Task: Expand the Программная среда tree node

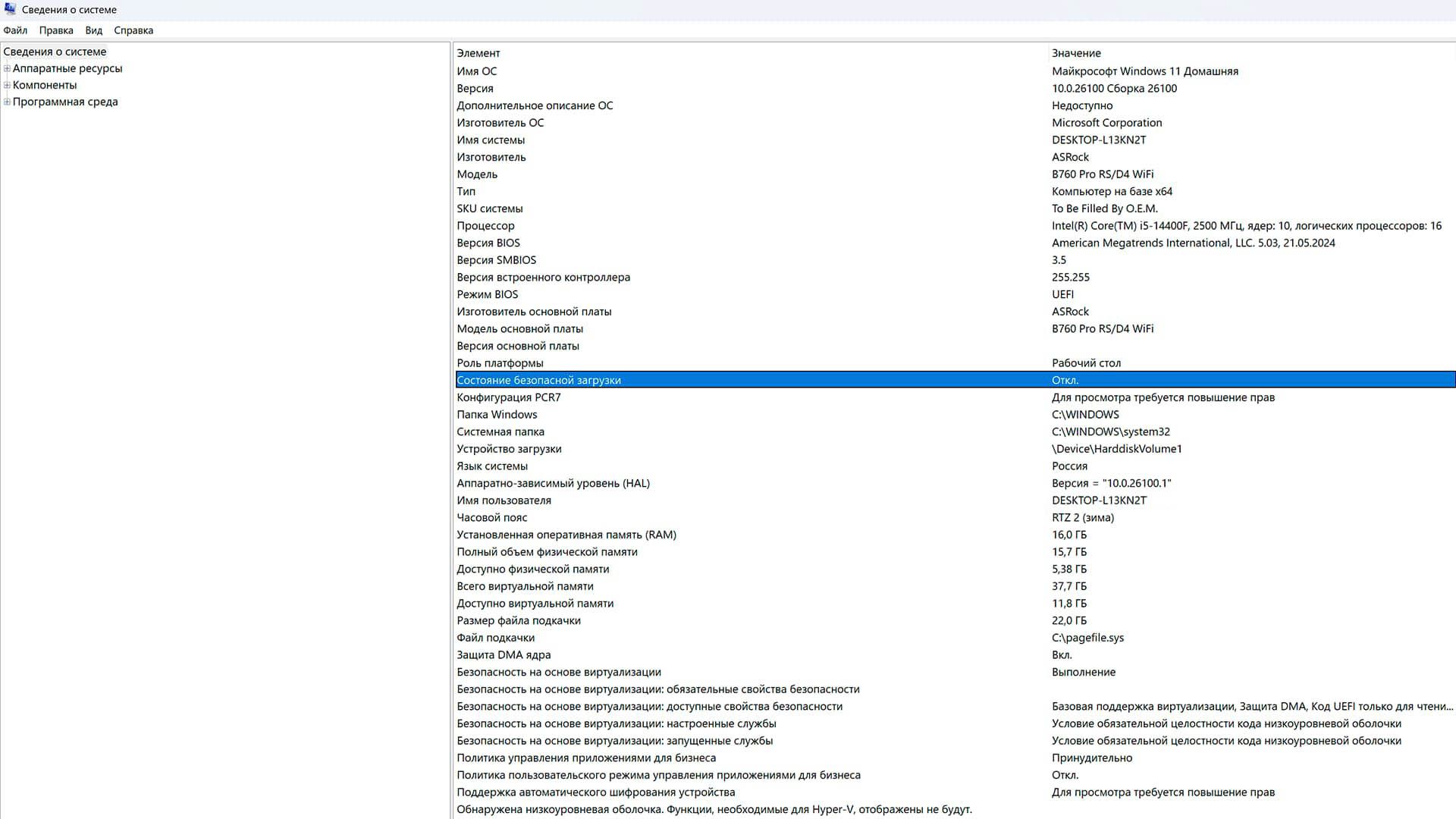Action: (7, 102)
